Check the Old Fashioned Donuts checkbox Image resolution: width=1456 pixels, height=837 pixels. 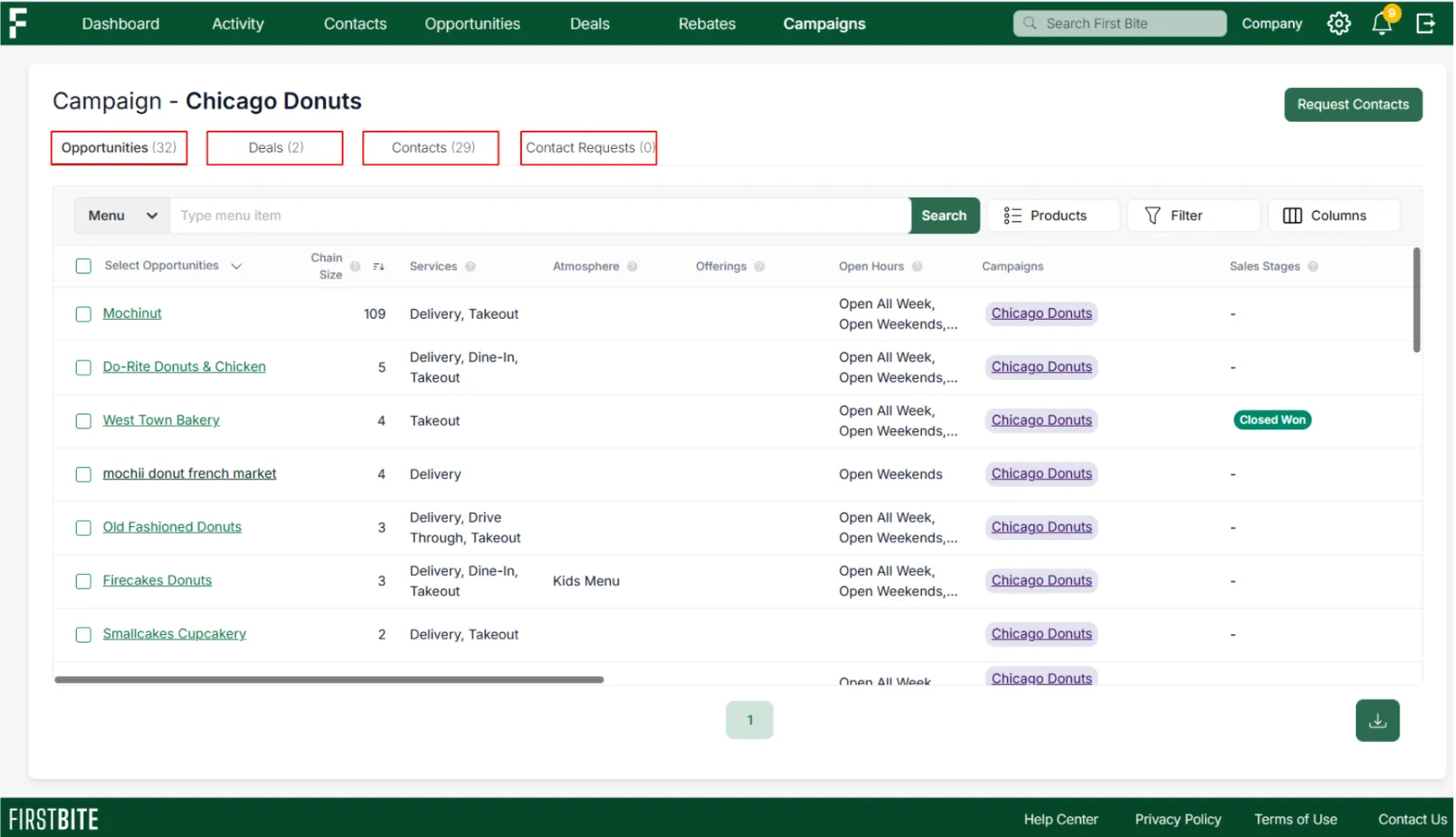84,528
